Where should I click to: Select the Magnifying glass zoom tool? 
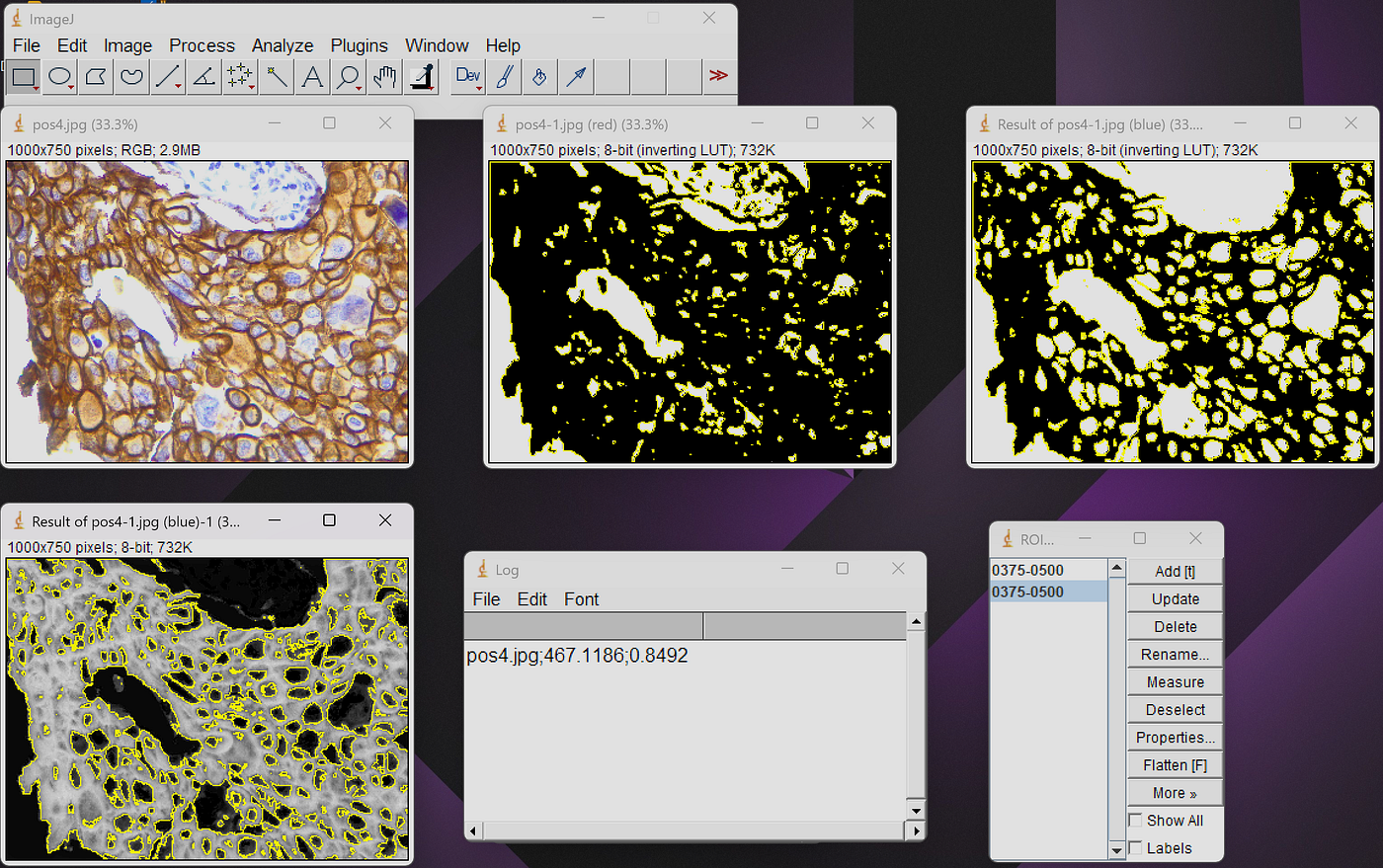click(x=347, y=76)
